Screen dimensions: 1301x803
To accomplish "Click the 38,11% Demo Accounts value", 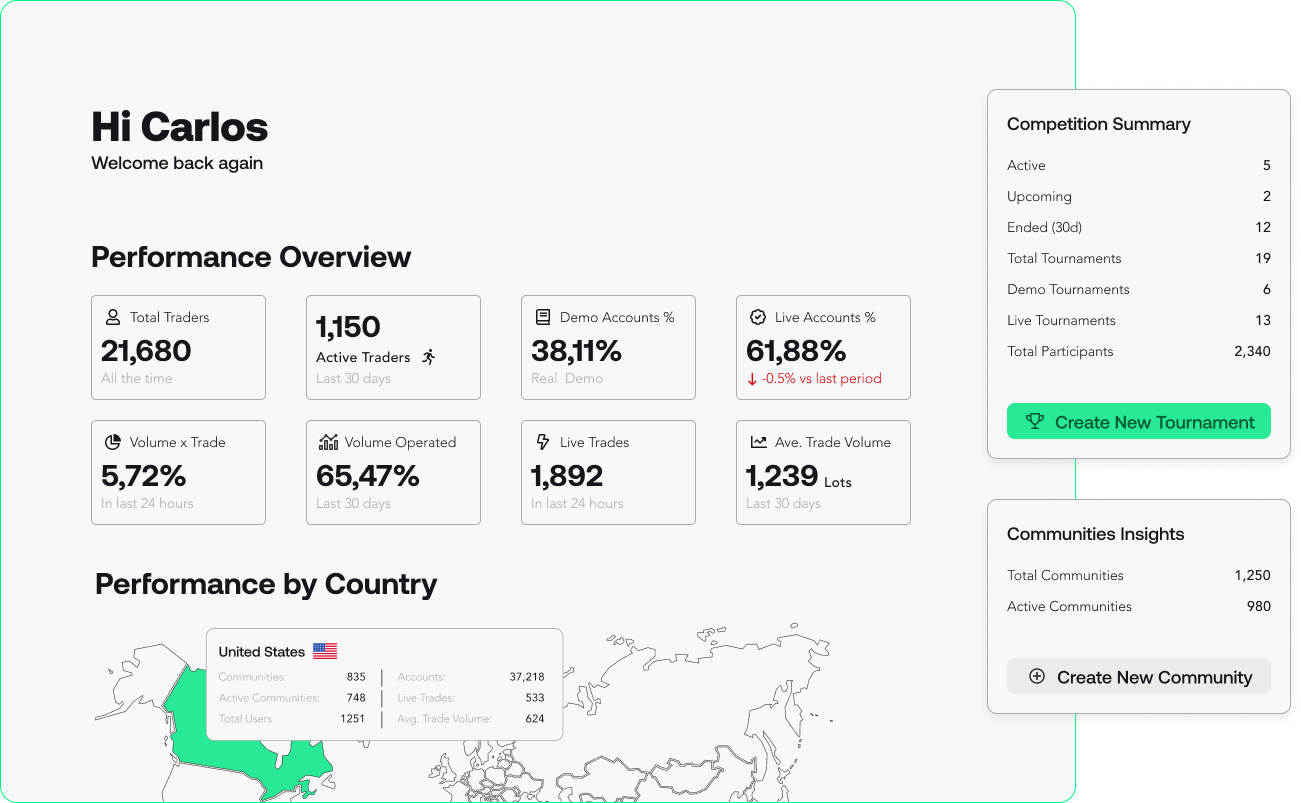I will 576,351.
